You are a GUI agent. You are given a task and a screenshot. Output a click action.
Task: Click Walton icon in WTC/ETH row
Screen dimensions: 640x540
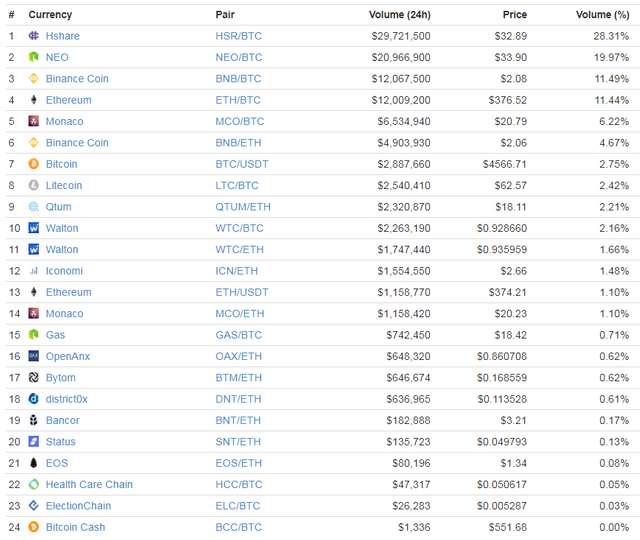[33, 249]
